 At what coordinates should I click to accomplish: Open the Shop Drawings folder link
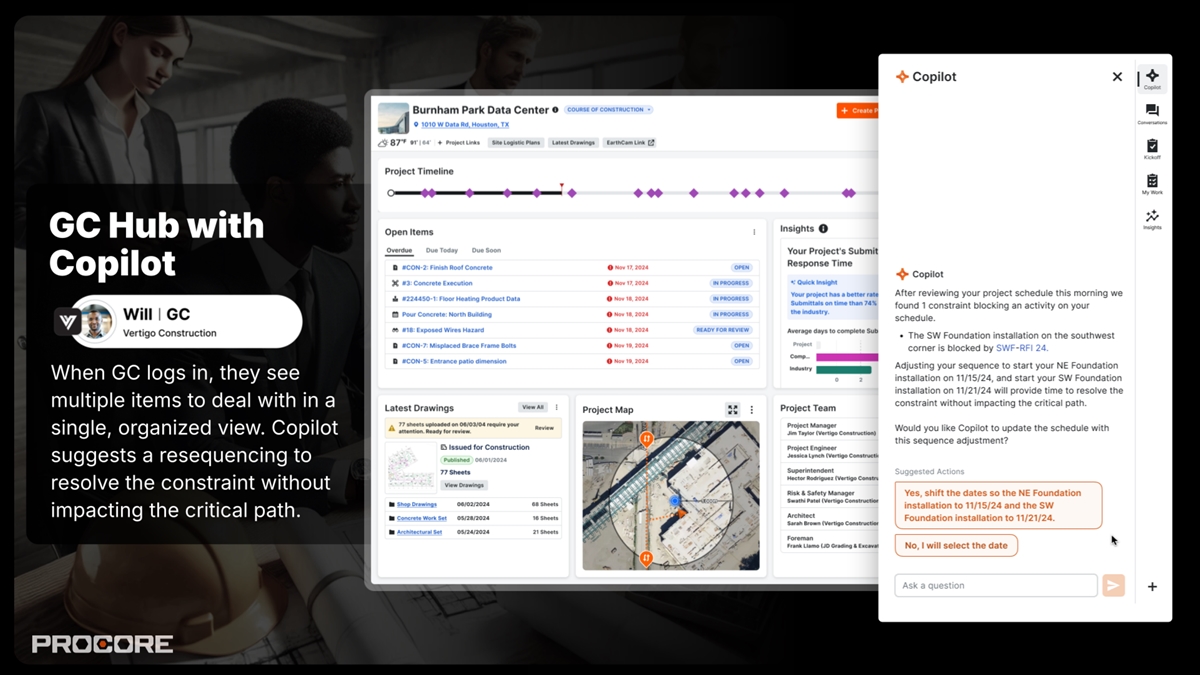[417, 505]
